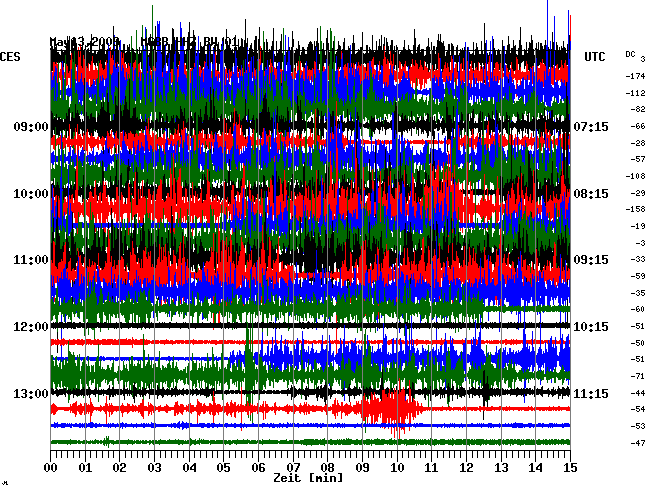Viewport: 650px width, 494px height.
Task: Click the 12:00 local time label
Action: tap(31, 327)
